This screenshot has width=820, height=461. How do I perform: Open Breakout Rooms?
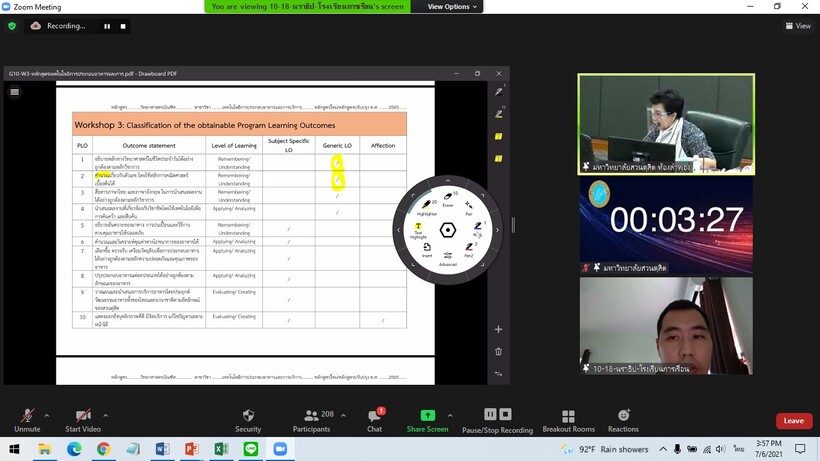point(568,421)
